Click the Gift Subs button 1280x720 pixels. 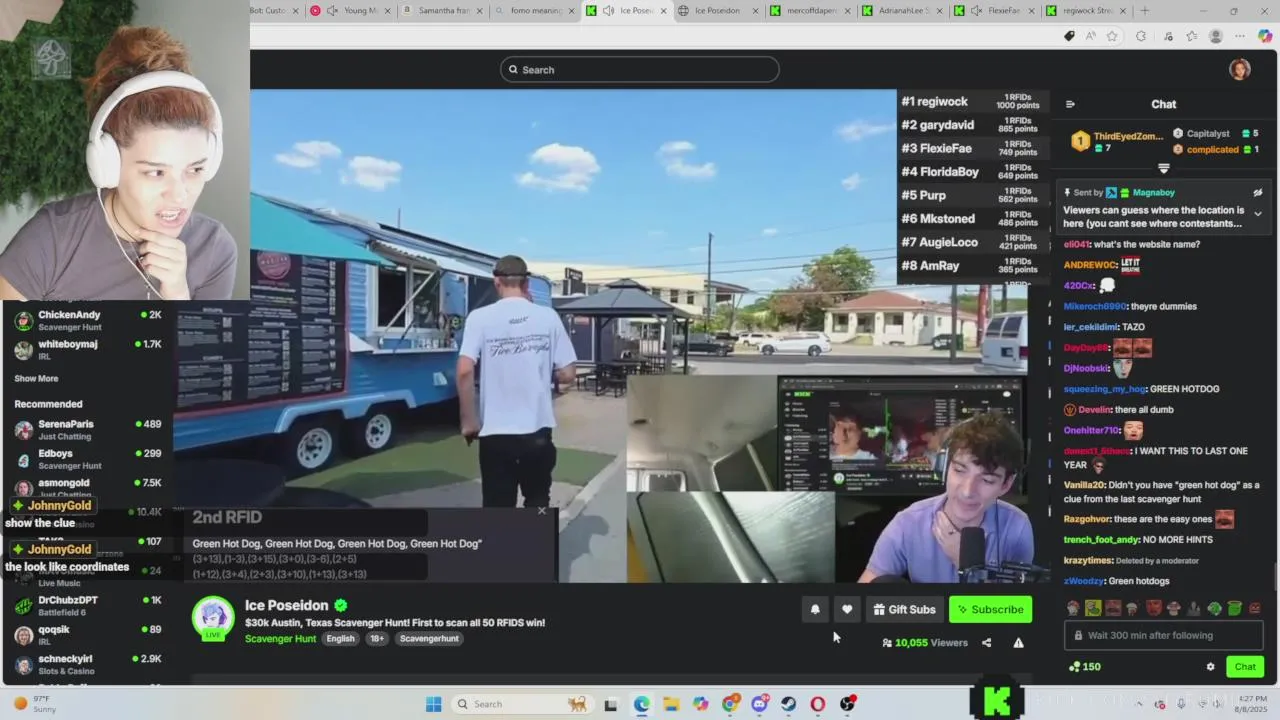pyautogui.click(x=904, y=610)
